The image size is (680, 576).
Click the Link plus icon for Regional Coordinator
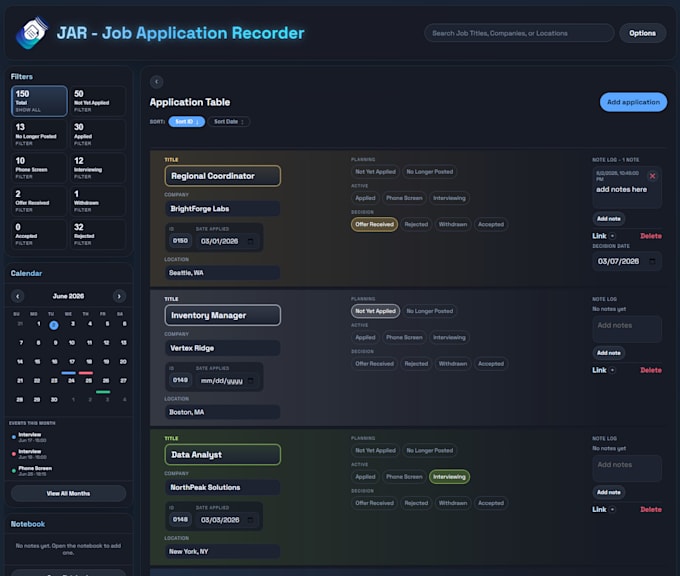612,236
